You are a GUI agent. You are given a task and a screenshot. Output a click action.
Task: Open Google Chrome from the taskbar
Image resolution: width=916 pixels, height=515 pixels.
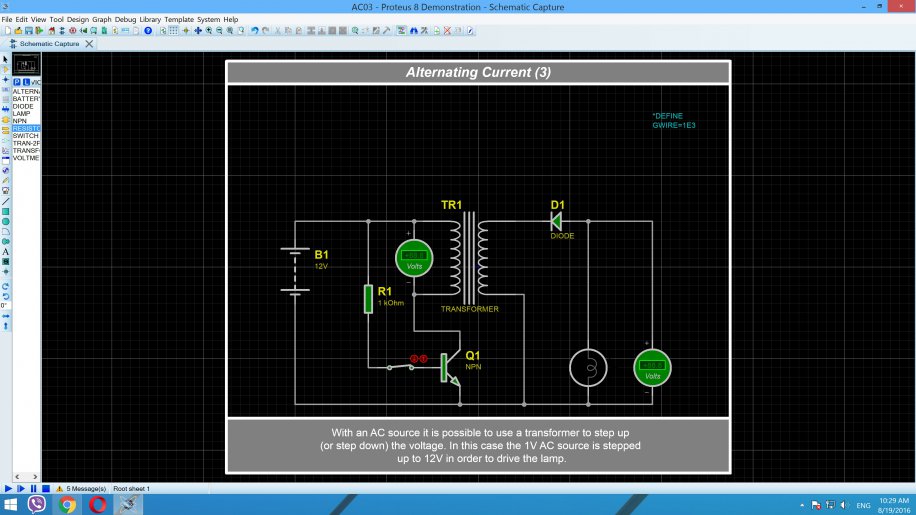coord(68,505)
